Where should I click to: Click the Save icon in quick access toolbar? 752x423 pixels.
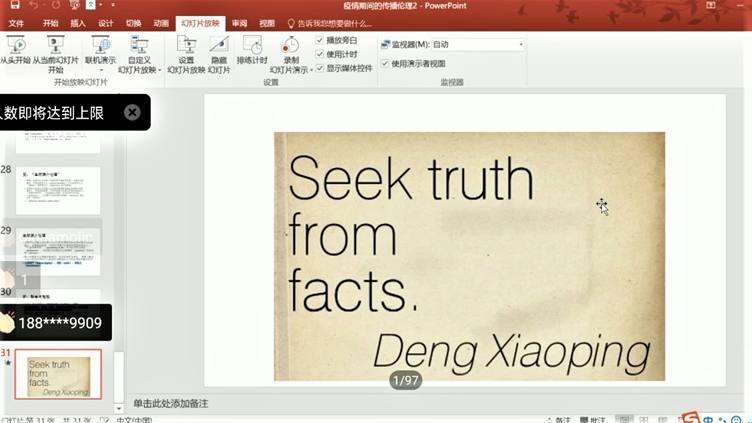click(14, 6)
